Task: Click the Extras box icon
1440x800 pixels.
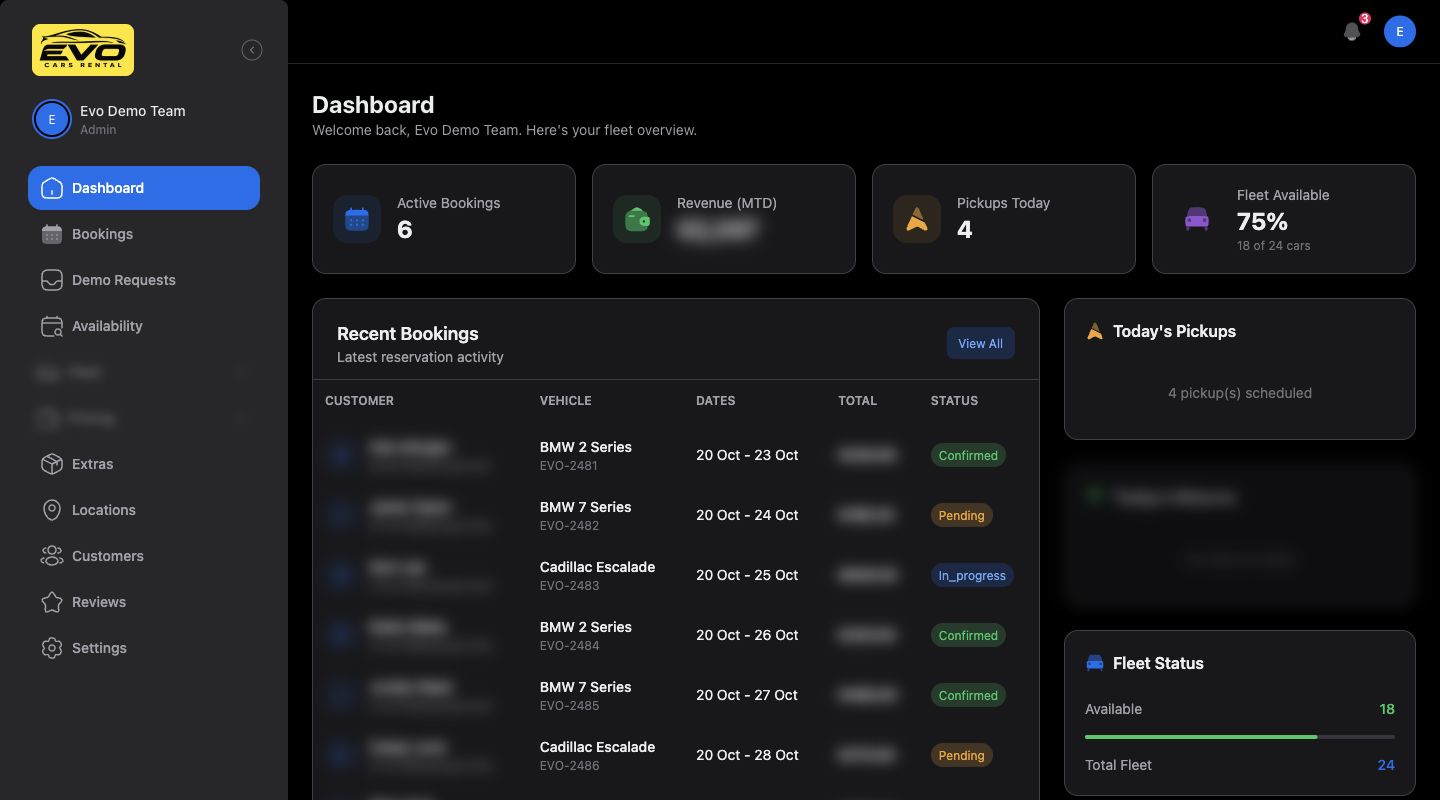Action: click(x=52, y=464)
